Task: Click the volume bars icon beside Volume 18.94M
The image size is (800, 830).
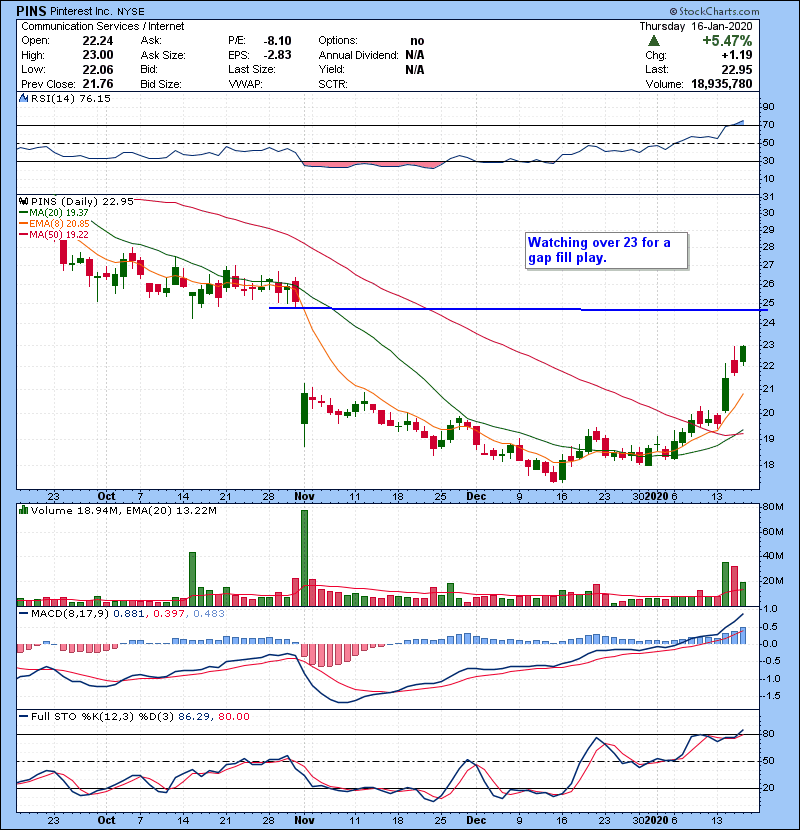Action: [23, 510]
